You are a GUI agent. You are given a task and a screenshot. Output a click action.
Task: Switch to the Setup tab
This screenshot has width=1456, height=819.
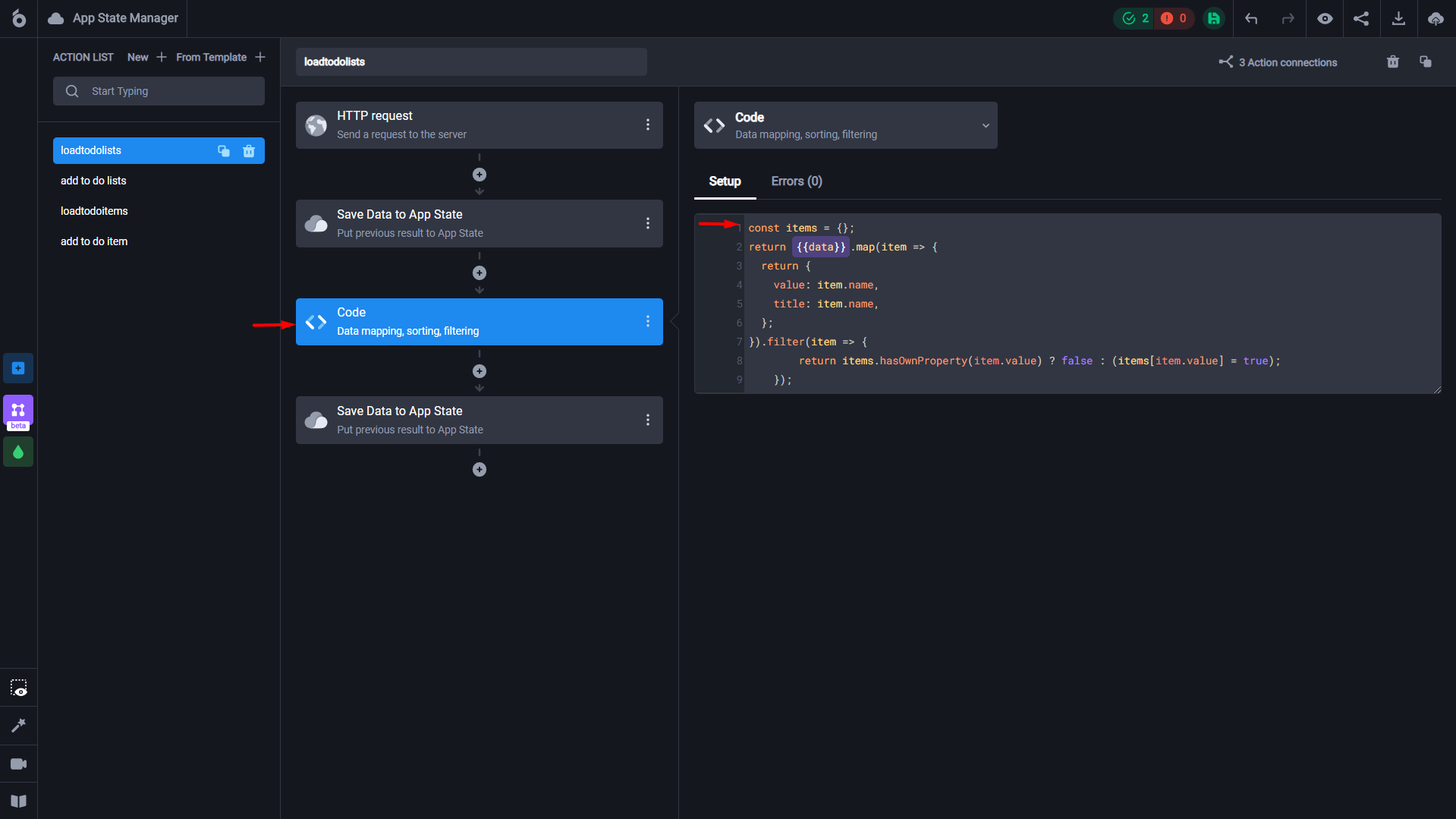(725, 181)
